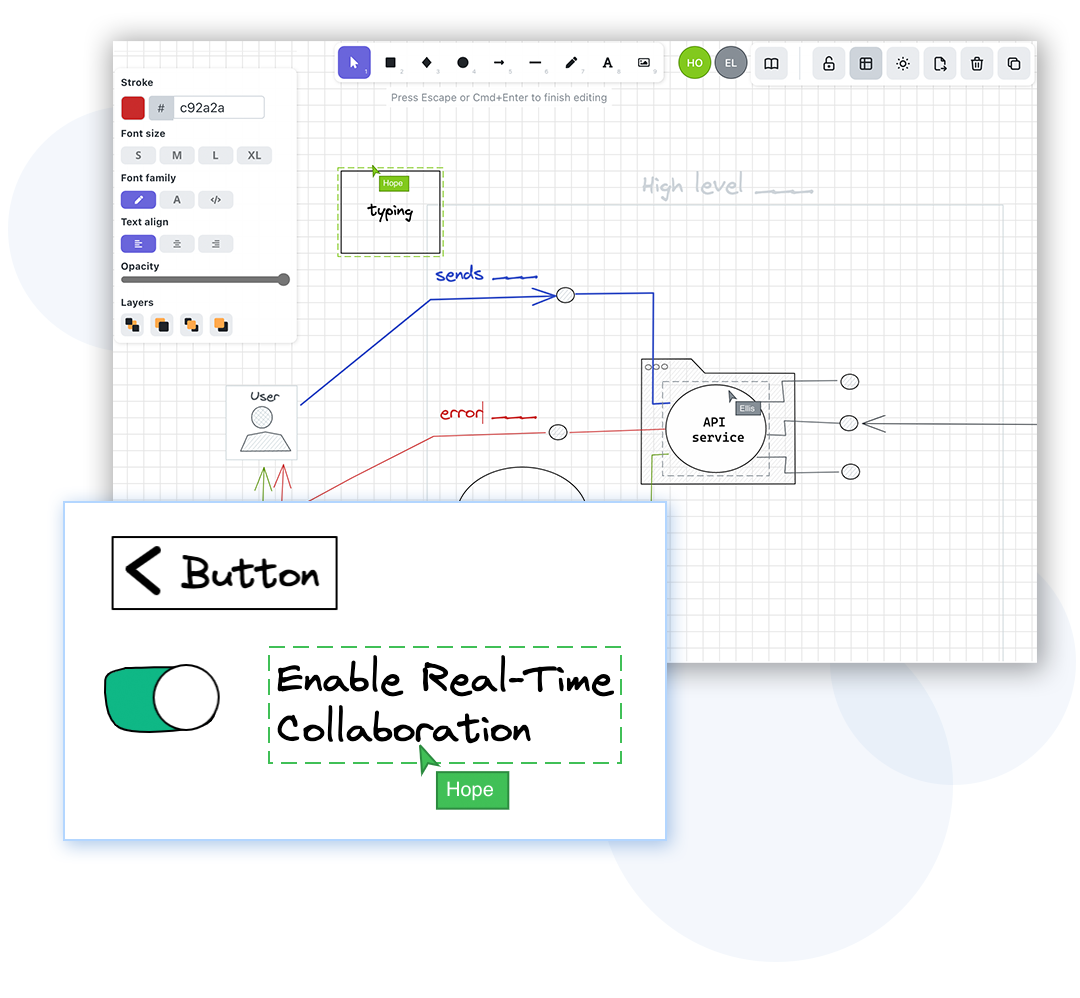Click the green HO collaborator avatar
This screenshot has height=998, width=1080.
click(x=694, y=63)
